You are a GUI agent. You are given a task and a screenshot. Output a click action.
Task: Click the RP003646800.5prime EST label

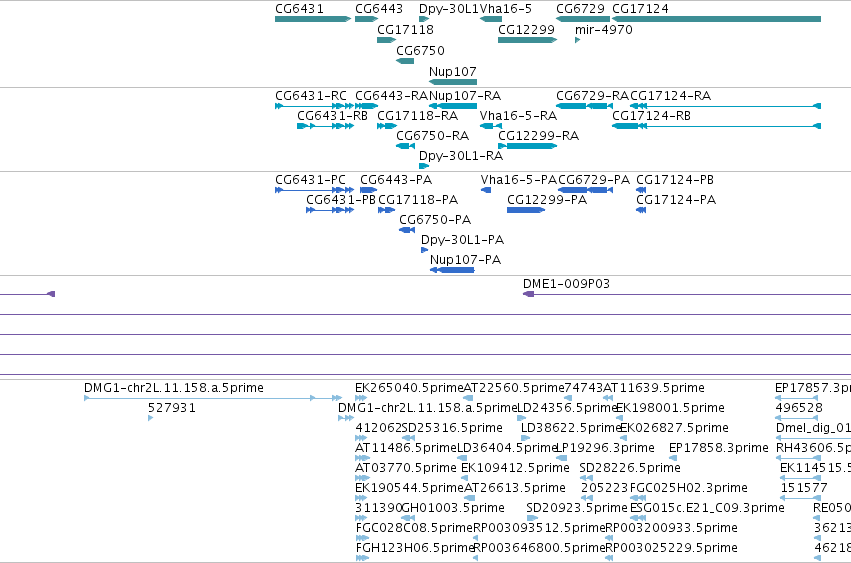click(539, 548)
